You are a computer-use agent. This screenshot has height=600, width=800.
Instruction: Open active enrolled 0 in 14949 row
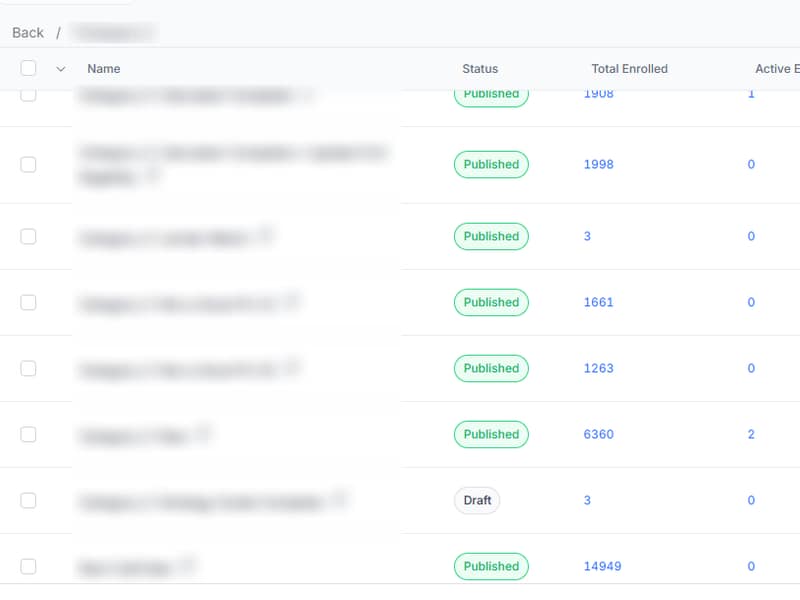pyautogui.click(x=751, y=566)
